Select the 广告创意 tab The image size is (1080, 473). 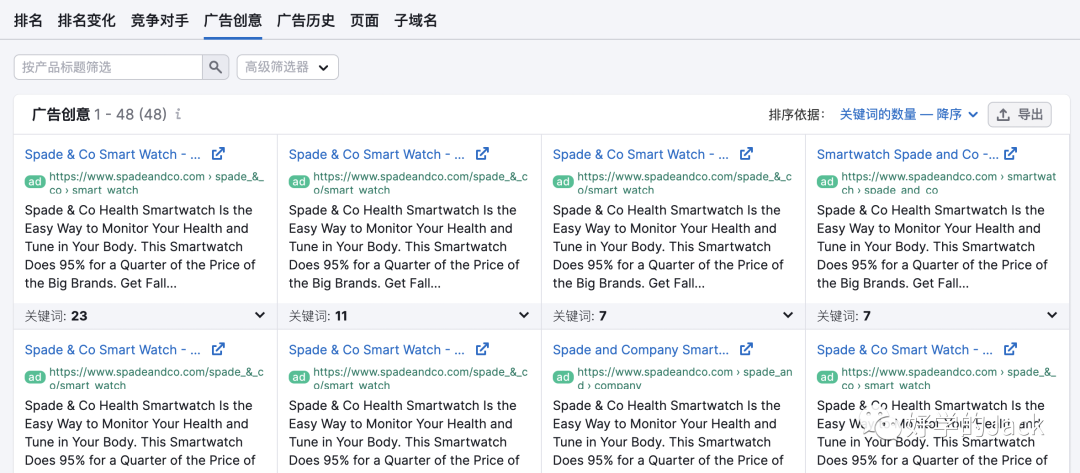(x=233, y=20)
